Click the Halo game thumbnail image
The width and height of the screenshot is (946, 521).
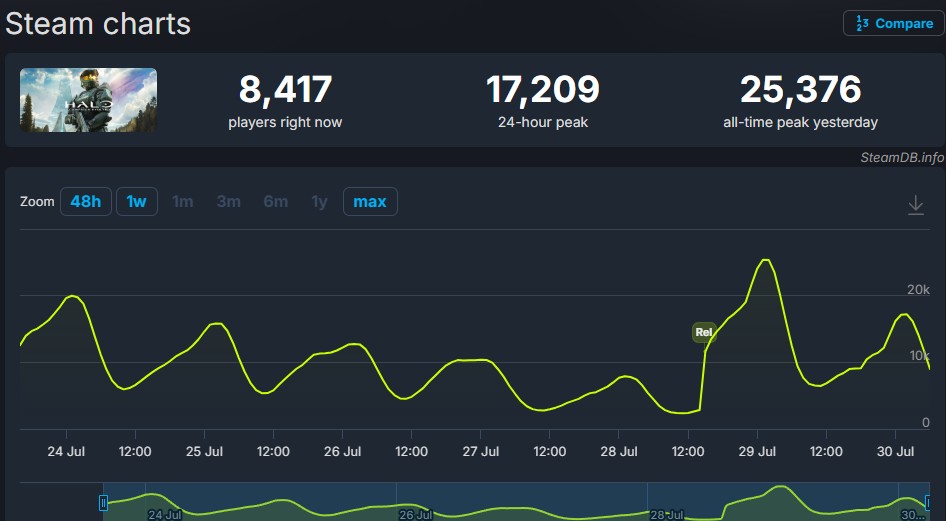88,100
